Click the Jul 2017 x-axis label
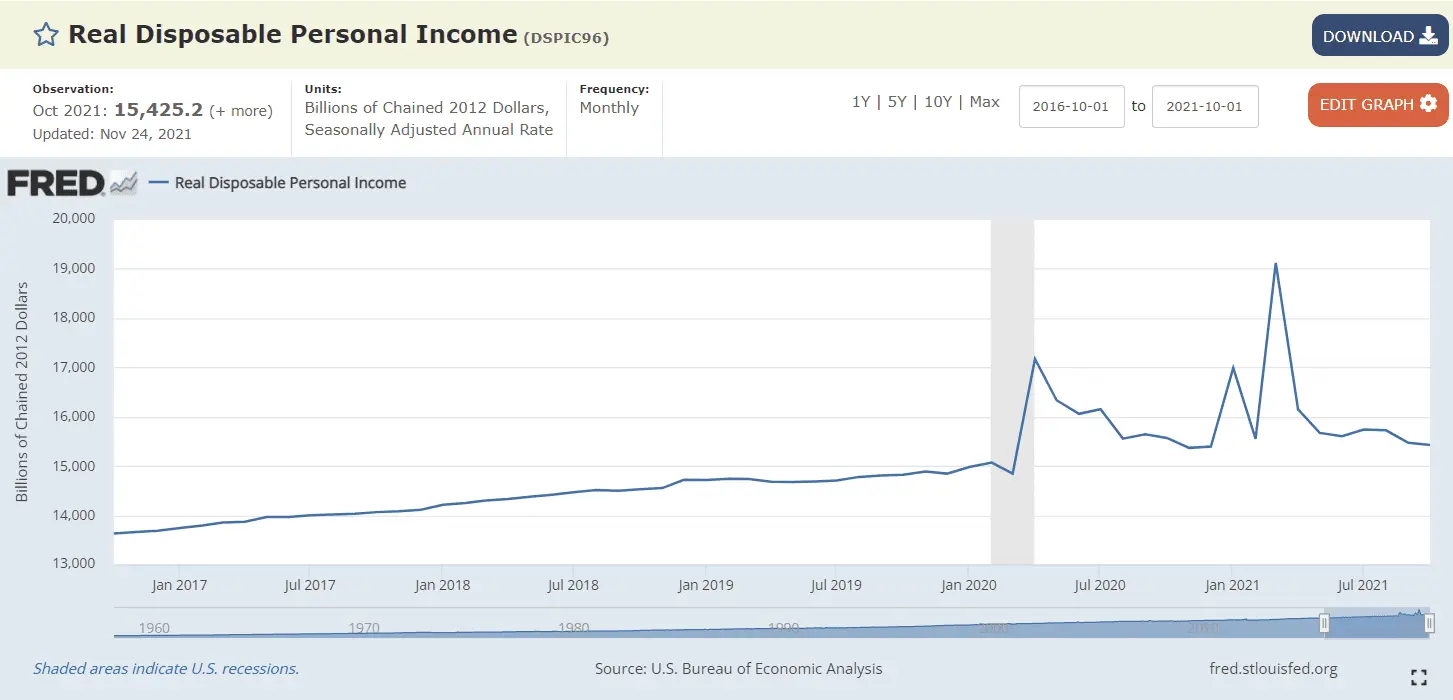Viewport: 1453px width, 700px height. pyautogui.click(x=309, y=585)
